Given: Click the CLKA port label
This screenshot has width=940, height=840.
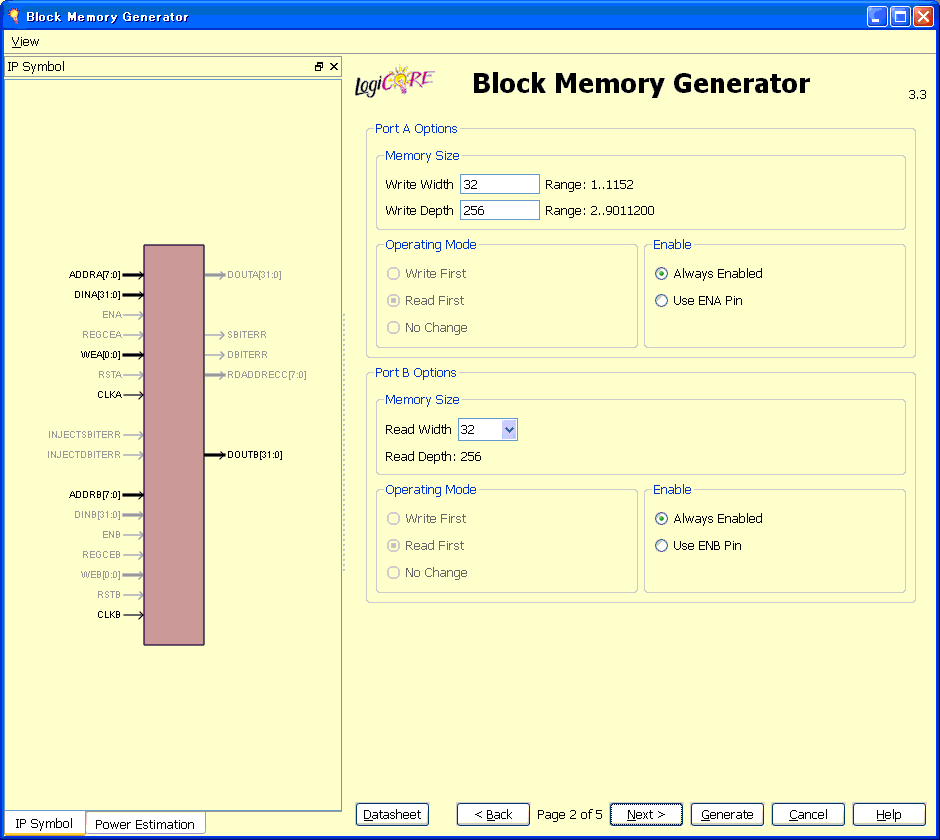Looking at the screenshot, I should [110, 395].
